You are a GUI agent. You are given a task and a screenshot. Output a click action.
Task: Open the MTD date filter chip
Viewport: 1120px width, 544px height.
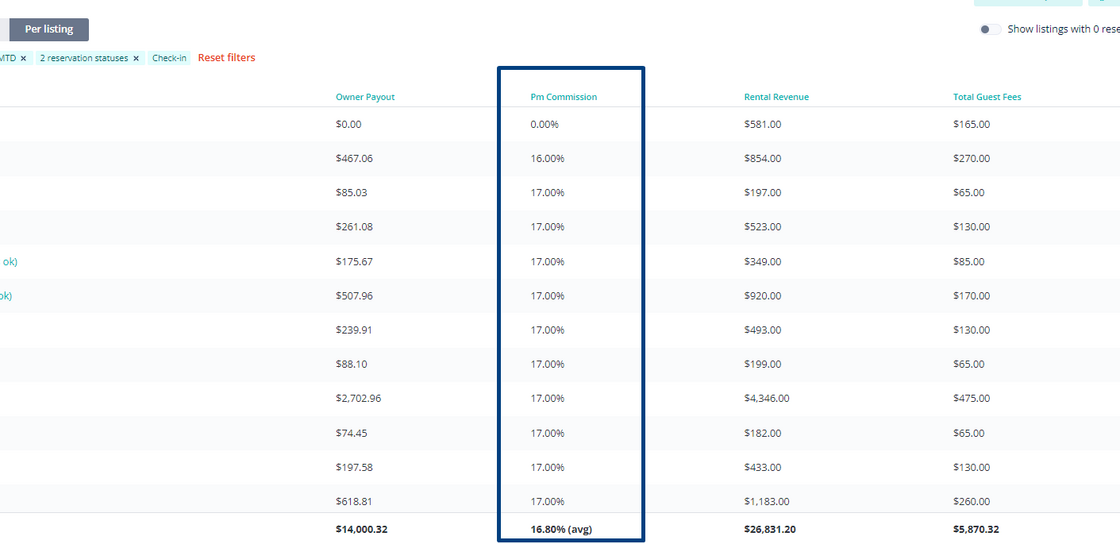coord(8,59)
